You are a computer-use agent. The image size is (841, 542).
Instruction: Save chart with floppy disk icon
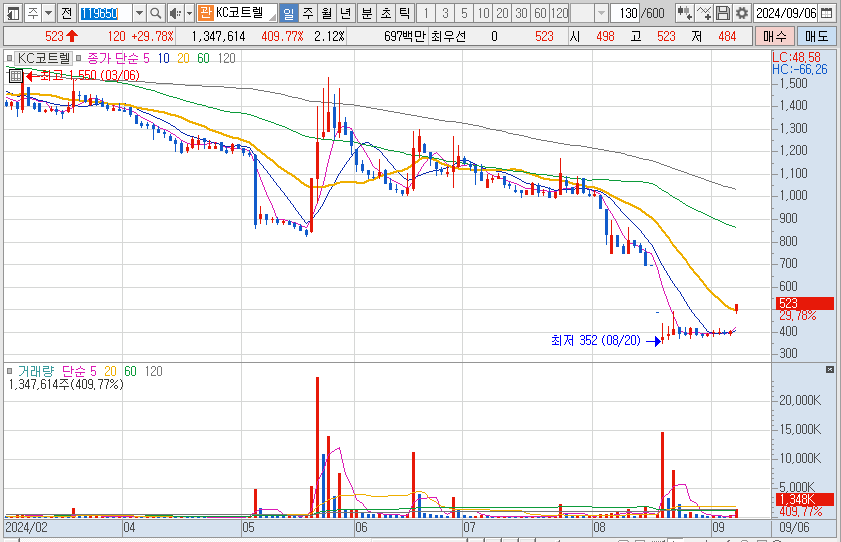pyautogui.click(x=722, y=13)
